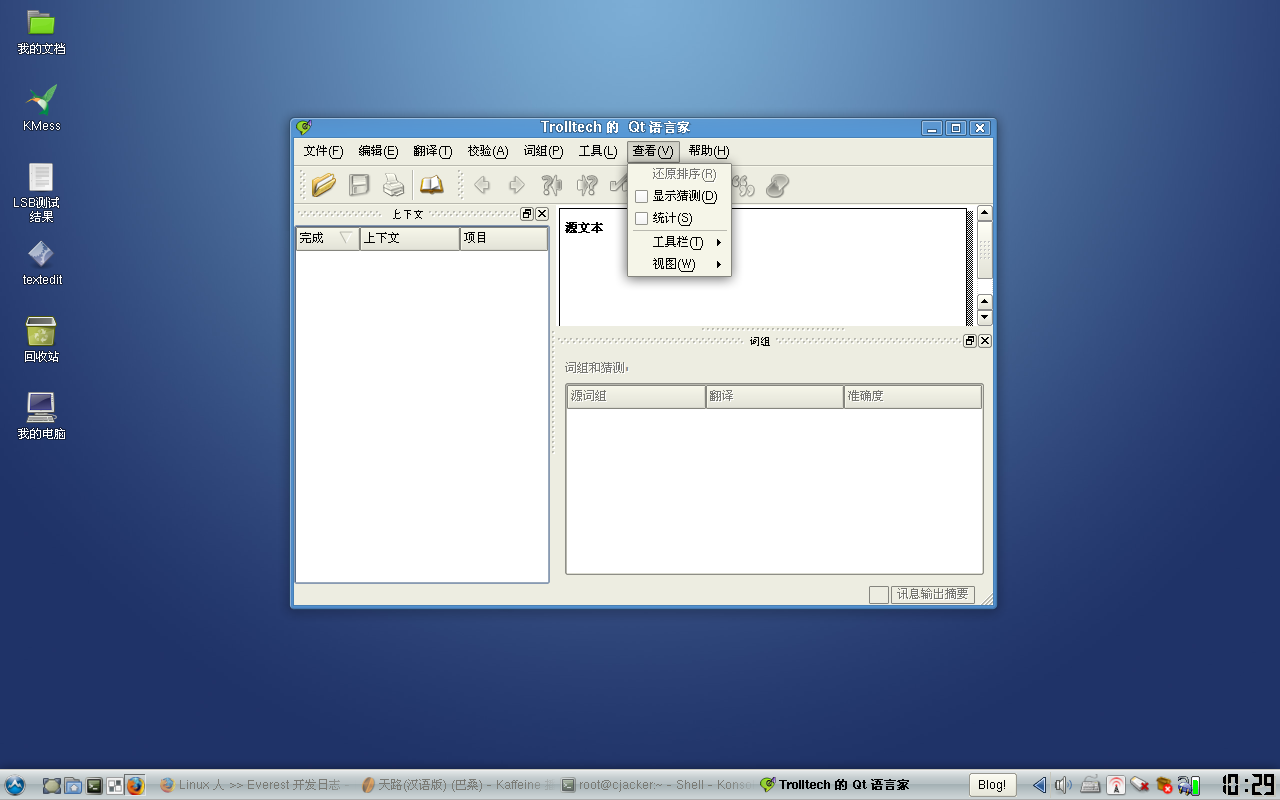
Task: Open 帮助(H) menu
Action: click(x=709, y=151)
